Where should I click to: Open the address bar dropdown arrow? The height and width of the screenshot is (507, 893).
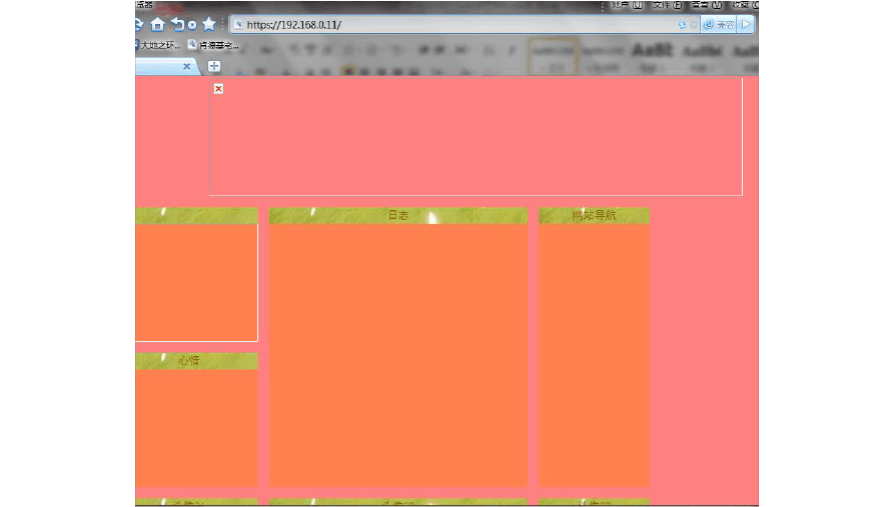point(694,24)
